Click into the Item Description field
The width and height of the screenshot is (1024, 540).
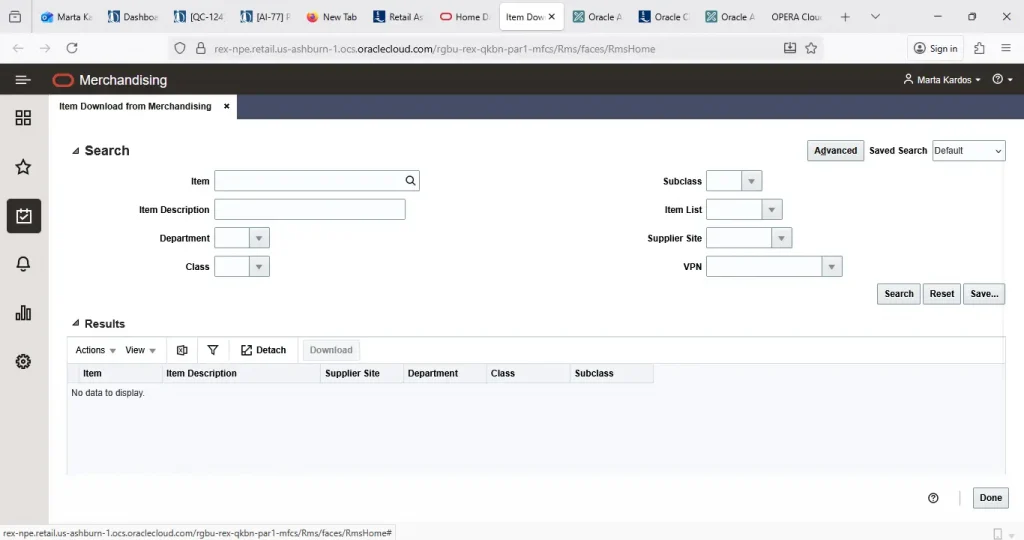pyautogui.click(x=309, y=210)
